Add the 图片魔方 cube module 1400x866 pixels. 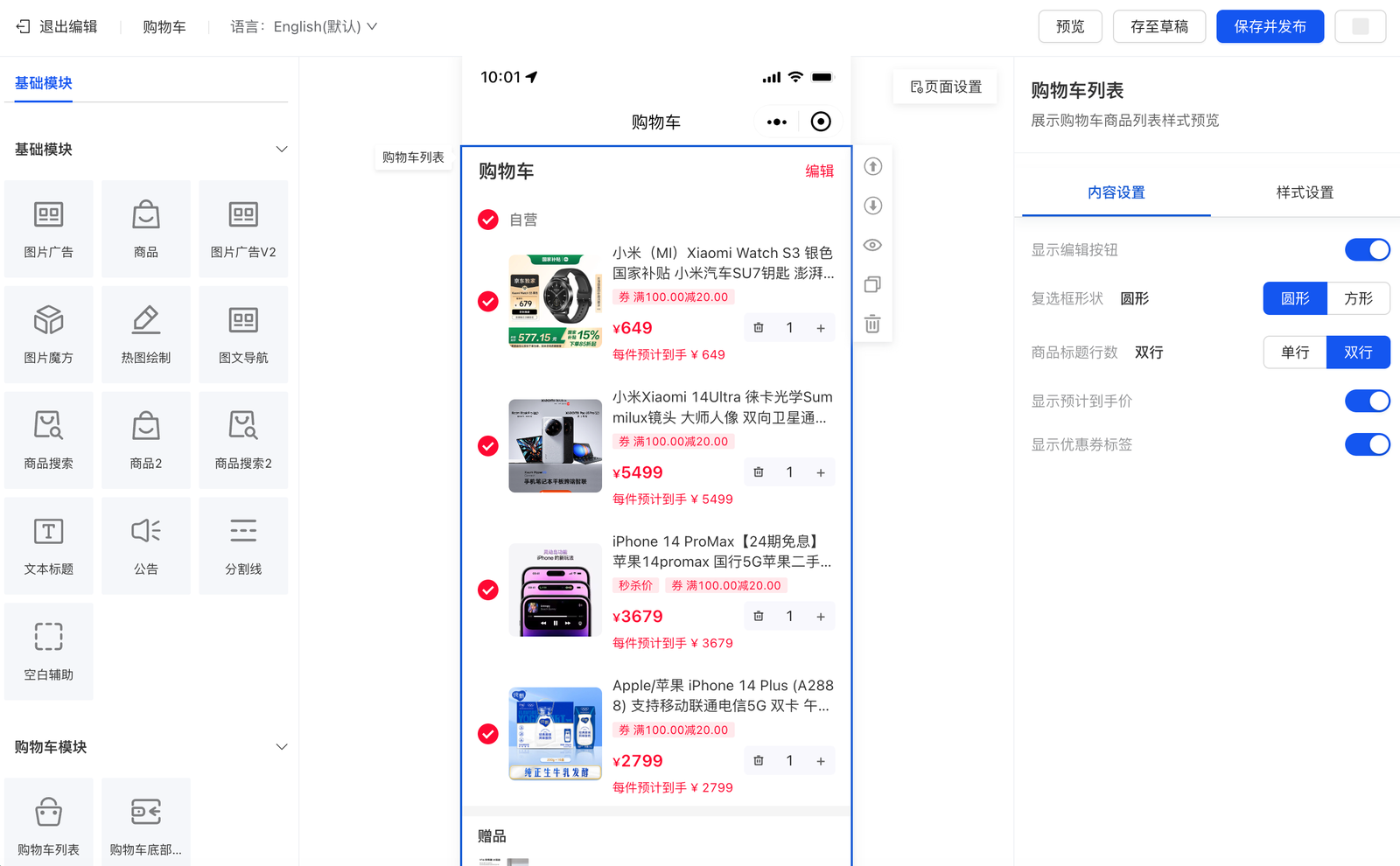49,333
